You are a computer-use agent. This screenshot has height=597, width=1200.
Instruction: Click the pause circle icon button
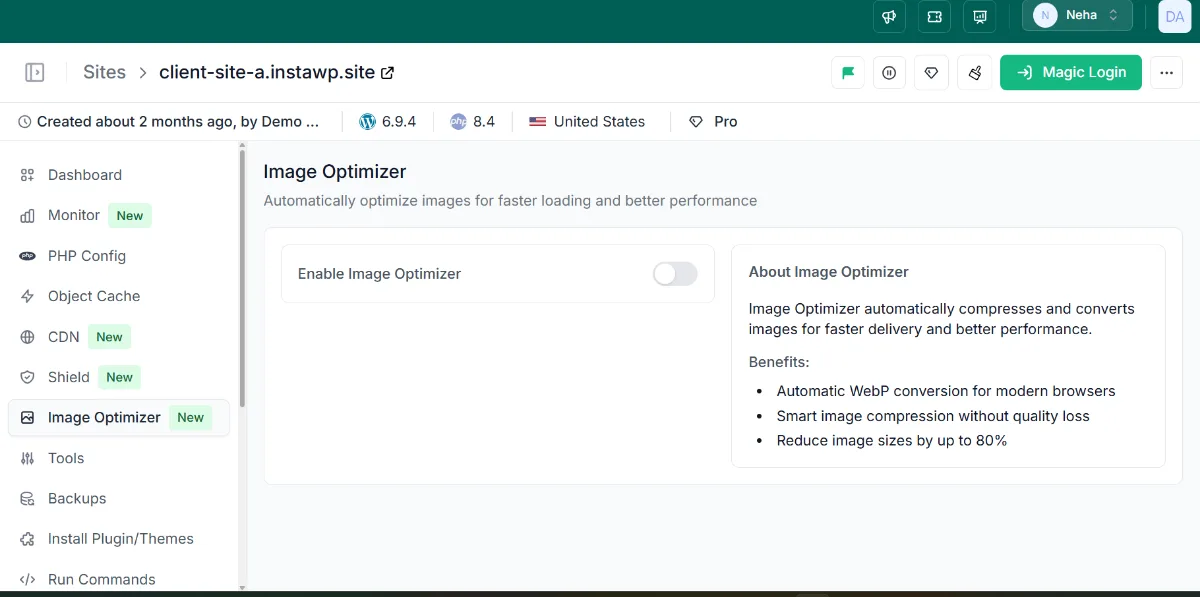tap(890, 72)
